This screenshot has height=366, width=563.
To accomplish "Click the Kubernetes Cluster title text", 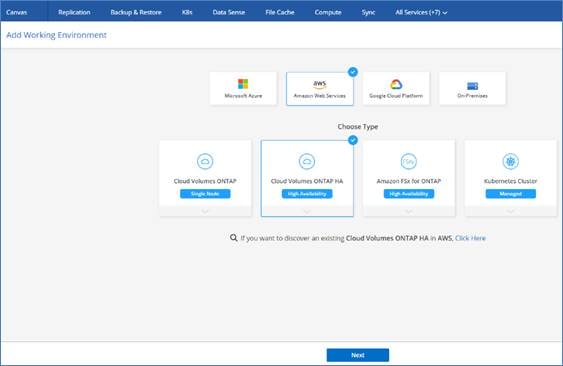I will click(x=511, y=181).
